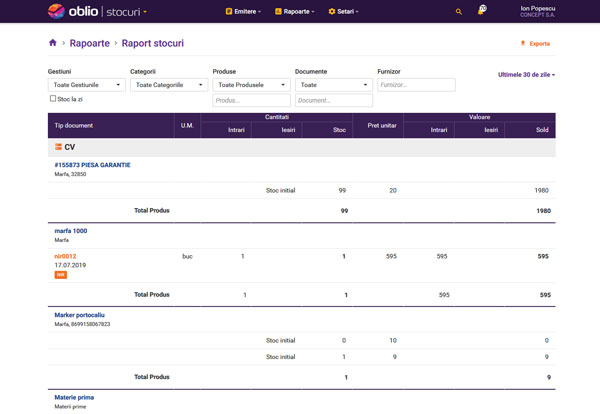Click the Valoare Sold column header
The height and width of the screenshot is (414, 600).
(530, 130)
